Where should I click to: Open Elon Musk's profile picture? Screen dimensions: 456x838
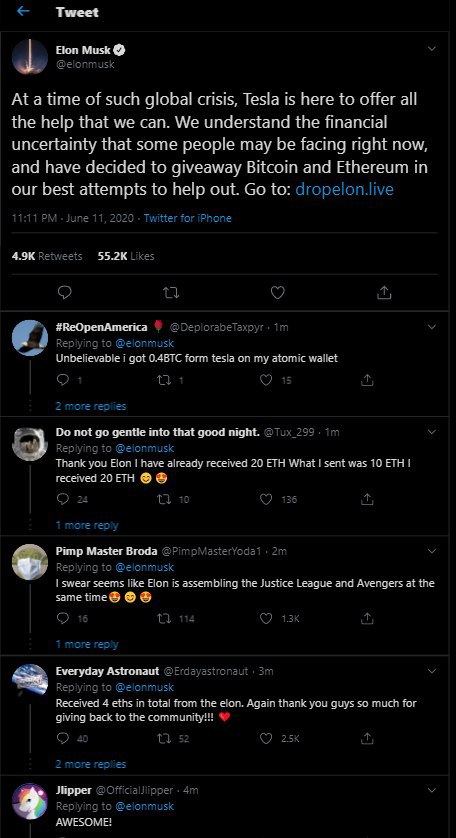point(30,56)
